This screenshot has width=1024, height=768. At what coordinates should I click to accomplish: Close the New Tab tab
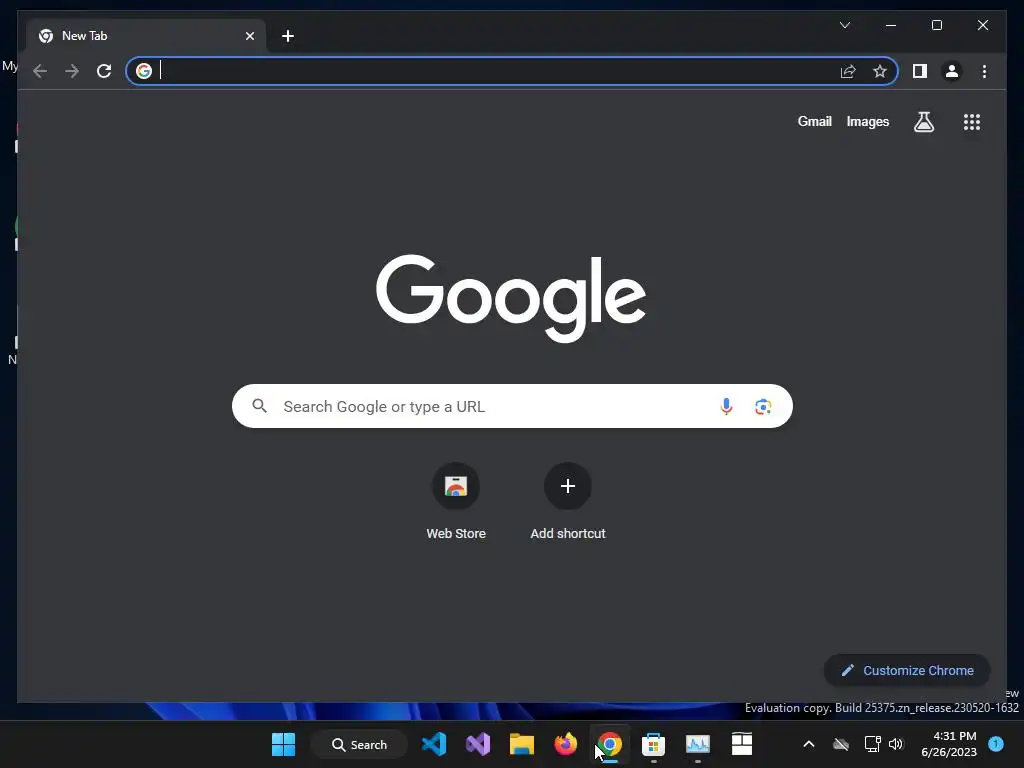249,36
